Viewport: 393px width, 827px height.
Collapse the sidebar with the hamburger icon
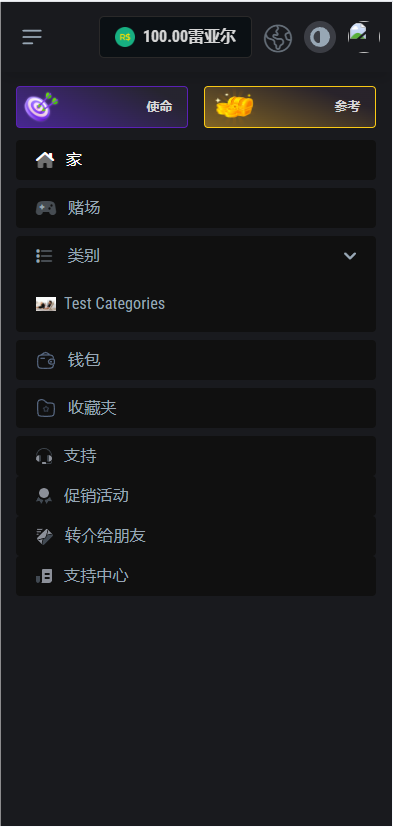click(x=32, y=37)
